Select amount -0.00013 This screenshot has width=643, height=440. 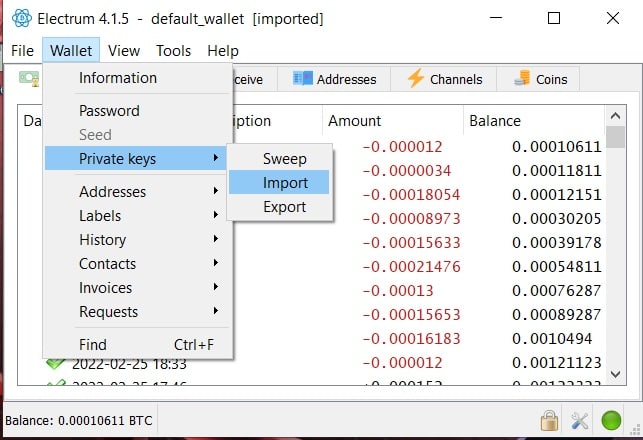(x=398, y=291)
